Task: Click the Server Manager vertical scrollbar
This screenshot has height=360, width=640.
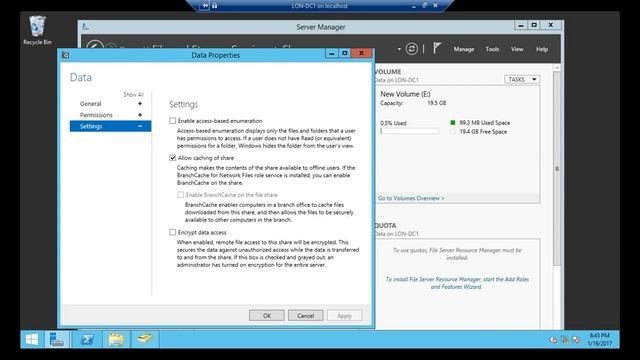Action: (557, 169)
